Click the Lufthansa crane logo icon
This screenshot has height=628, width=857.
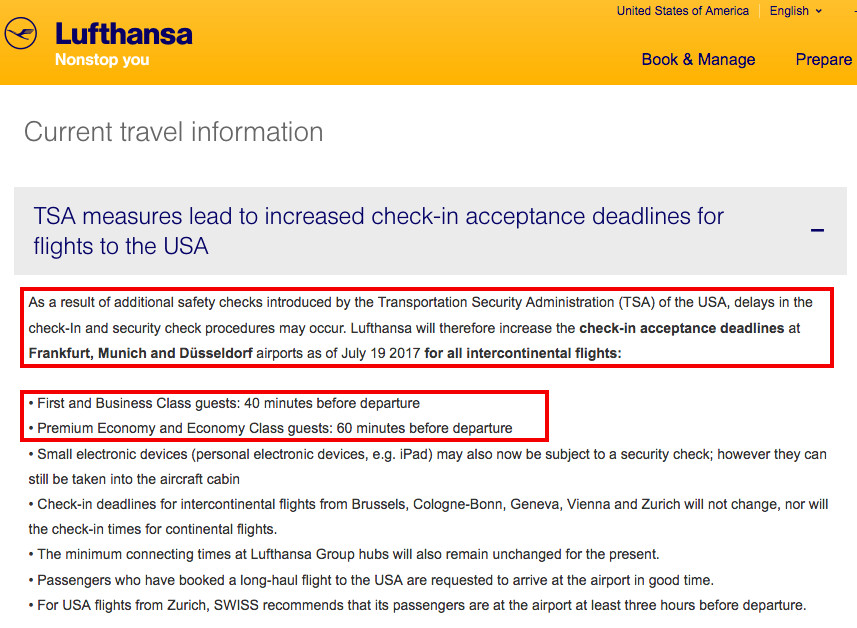point(21,33)
